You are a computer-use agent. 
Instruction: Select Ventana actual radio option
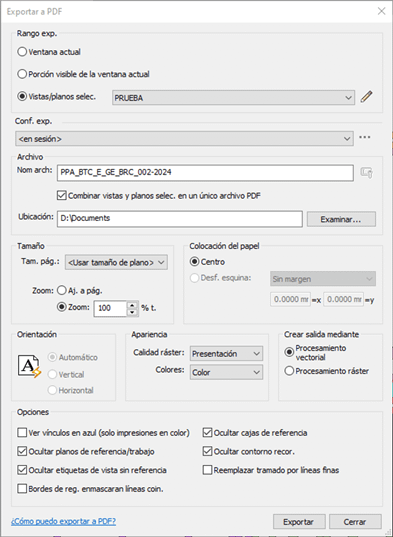coord(22,52)
